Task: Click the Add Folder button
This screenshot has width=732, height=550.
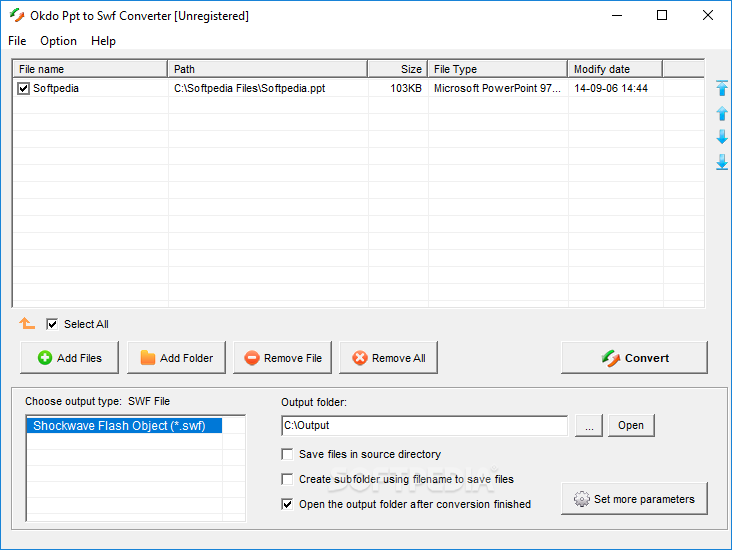Action: coord(176,358)
